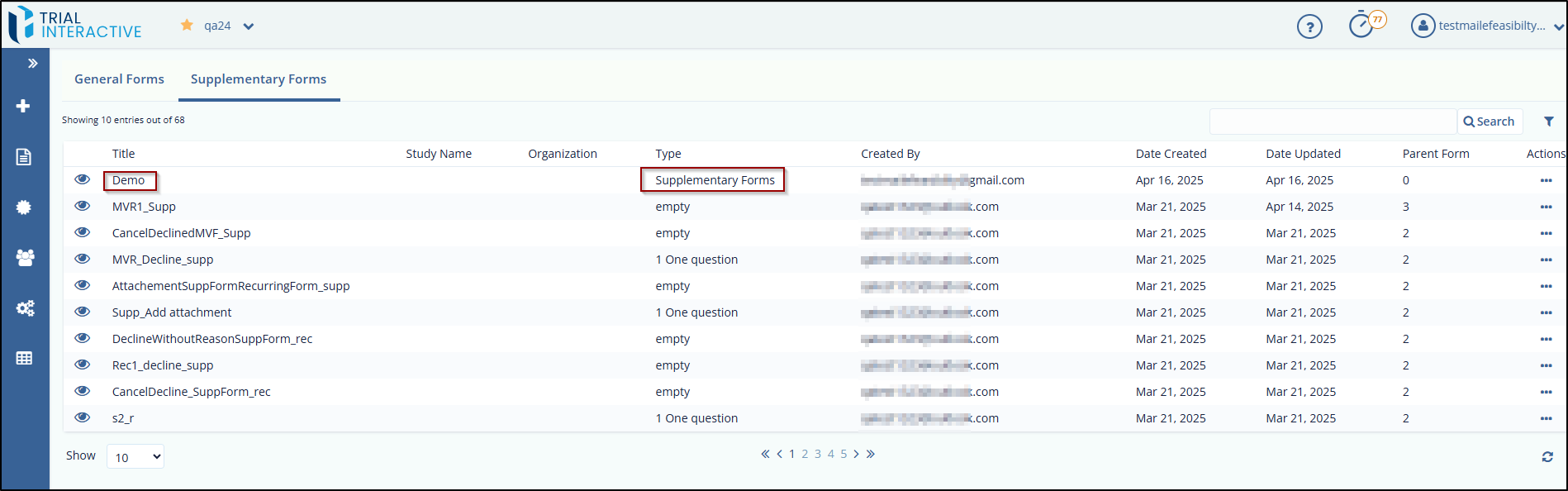Expand the qa24 room dropdown
Image resolution: width=1568 pixels, height=491 pixels.
[x=248, y=26]
